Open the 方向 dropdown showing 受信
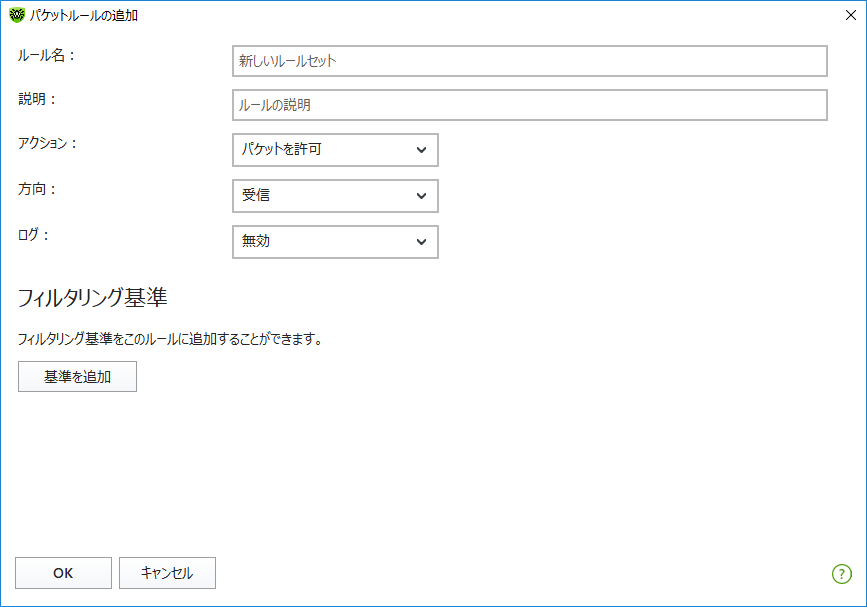Image resolution: width=867 pixels, height=607 pixels. pyautogui.click(x=335, y=196)
